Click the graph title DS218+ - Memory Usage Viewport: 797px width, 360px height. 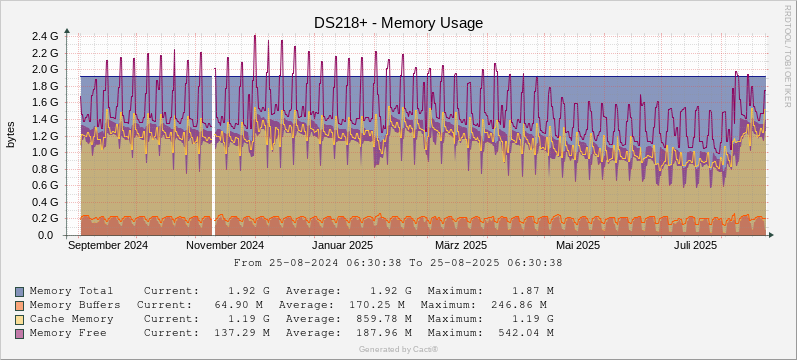(x=398, y=23)
